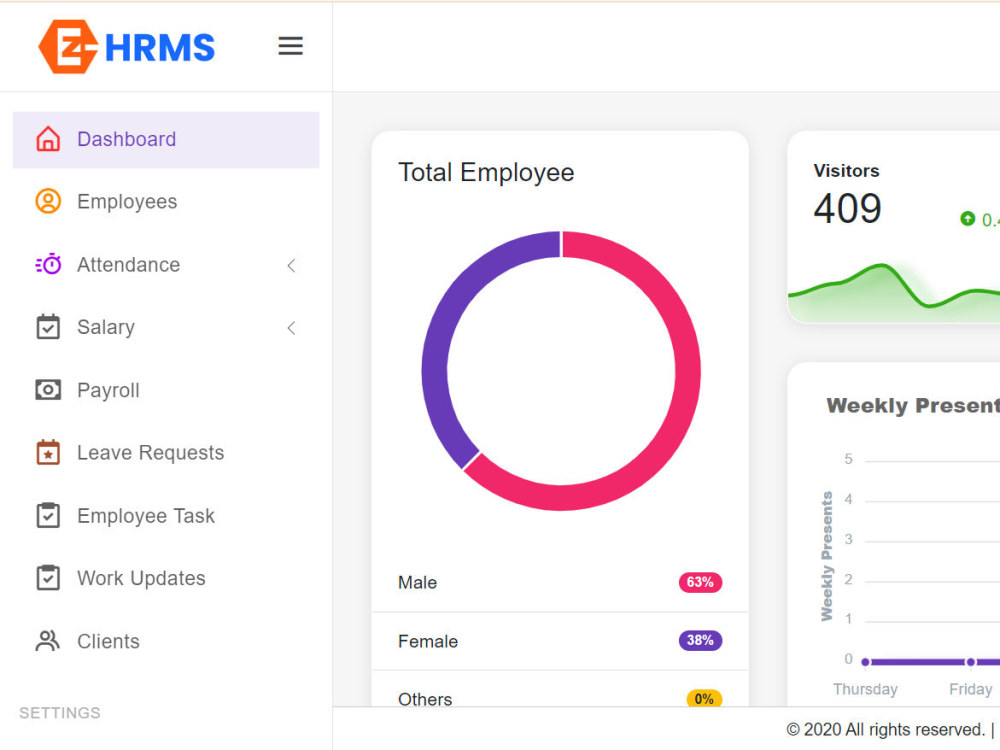
Task: Click the Work Updates icon
Action: point(47,578)
